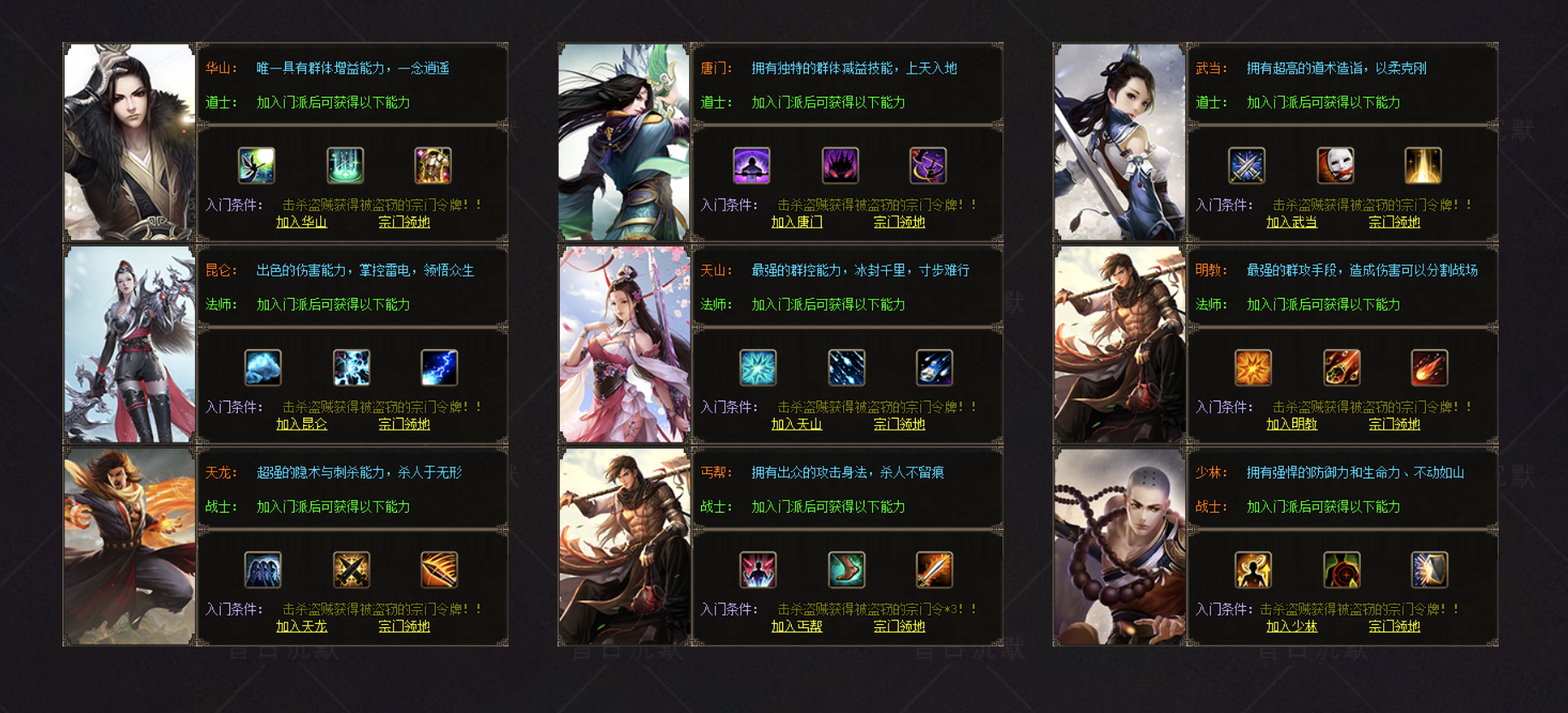
Task: Click the crossed blue swords icon for 武当
Action: point(1247,165)
